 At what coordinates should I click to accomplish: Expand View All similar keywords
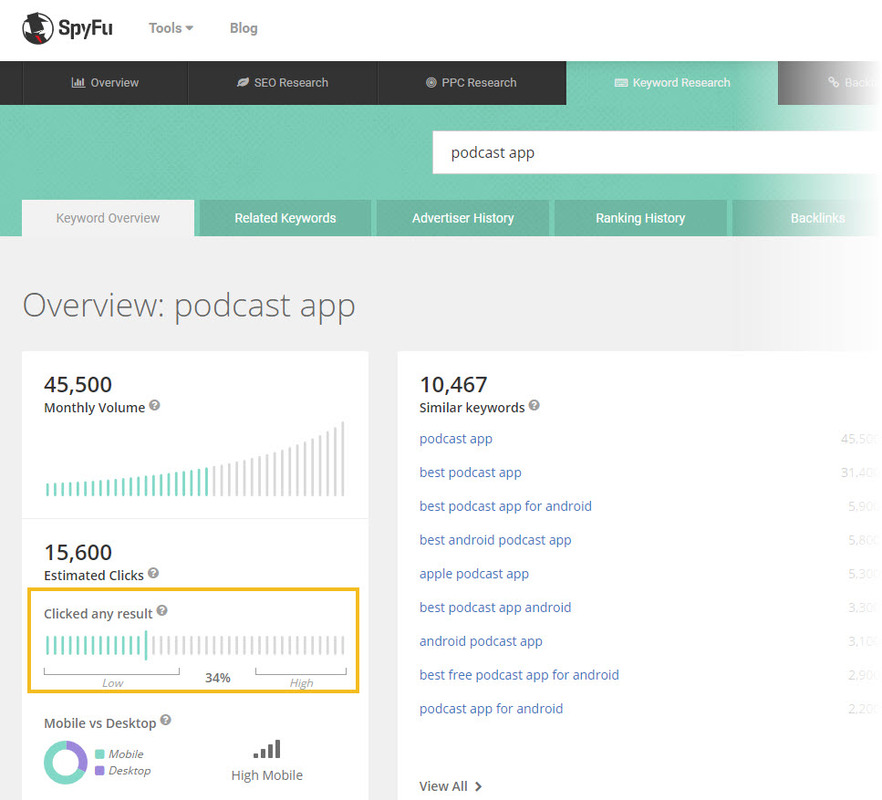click(x=450, y=786)
